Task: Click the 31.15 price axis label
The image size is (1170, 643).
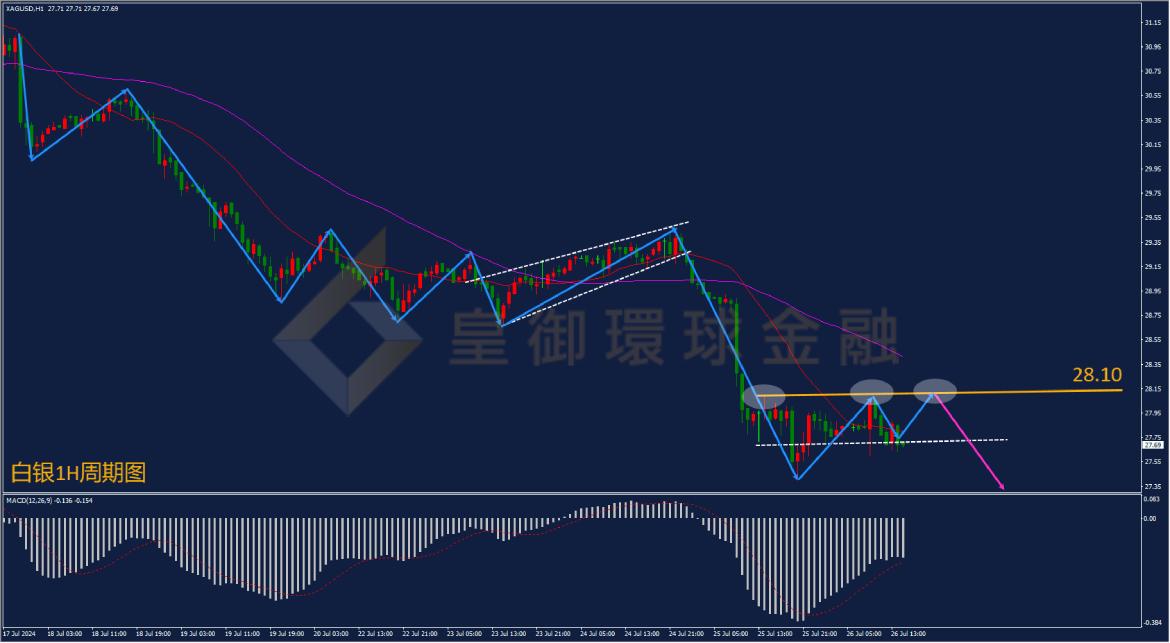Action: coord(1152,23)
